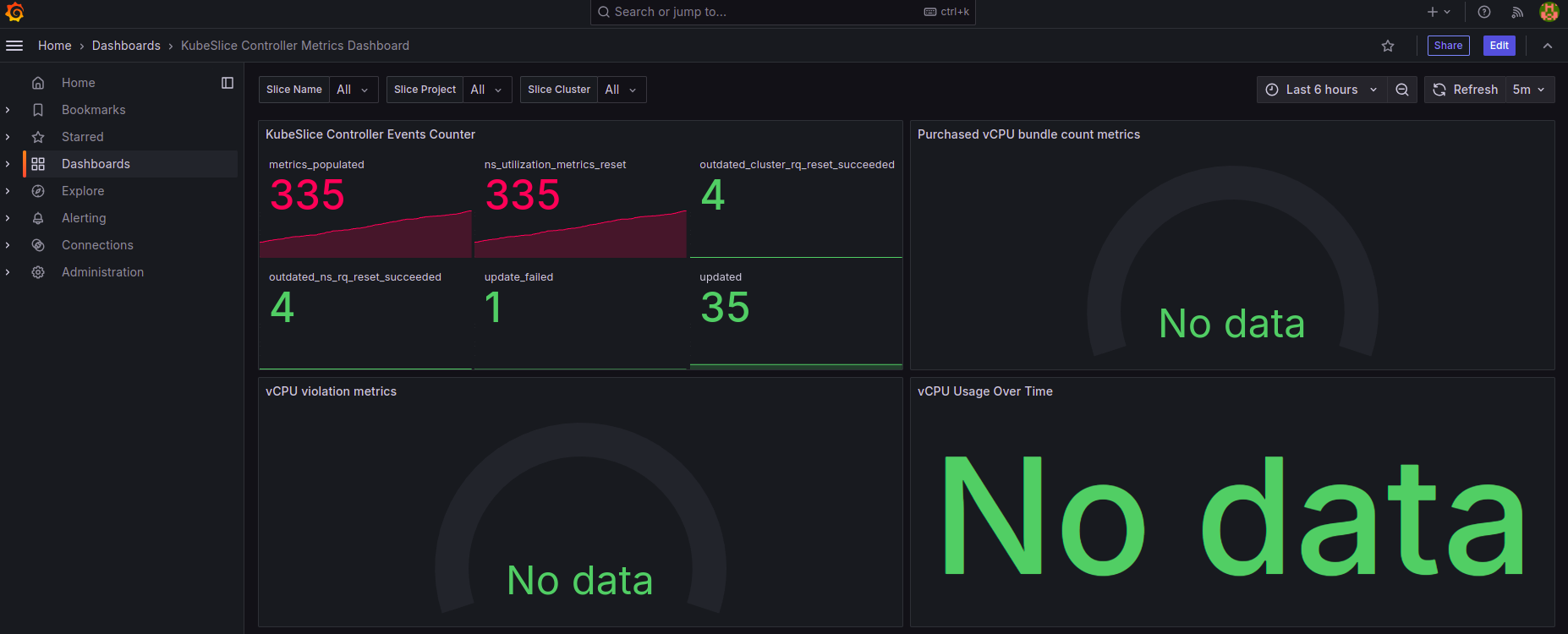
Task: Click the vCPU violation metrics panel title
Action: click(331, 391)
